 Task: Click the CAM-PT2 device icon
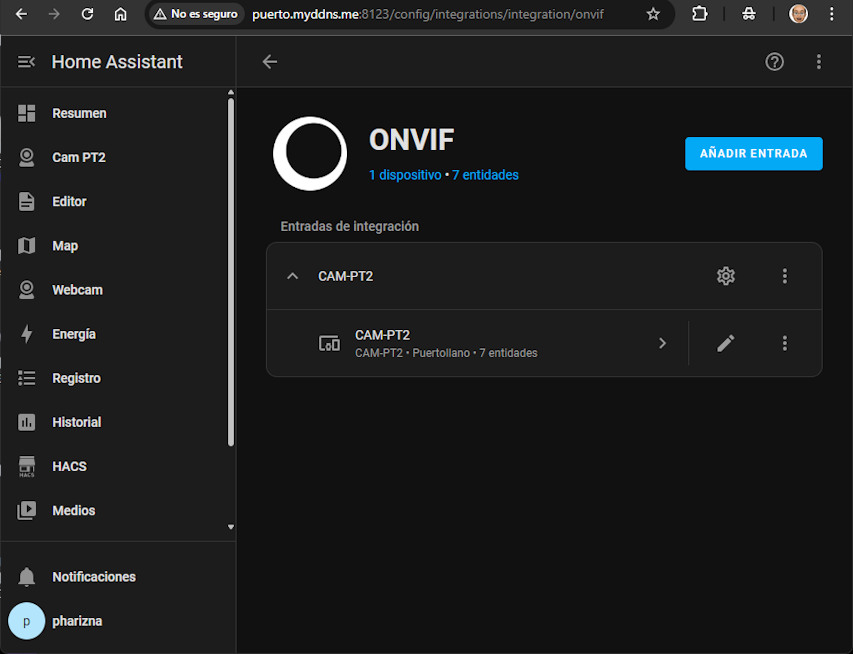pyautogui.click(x=329, y=343)
